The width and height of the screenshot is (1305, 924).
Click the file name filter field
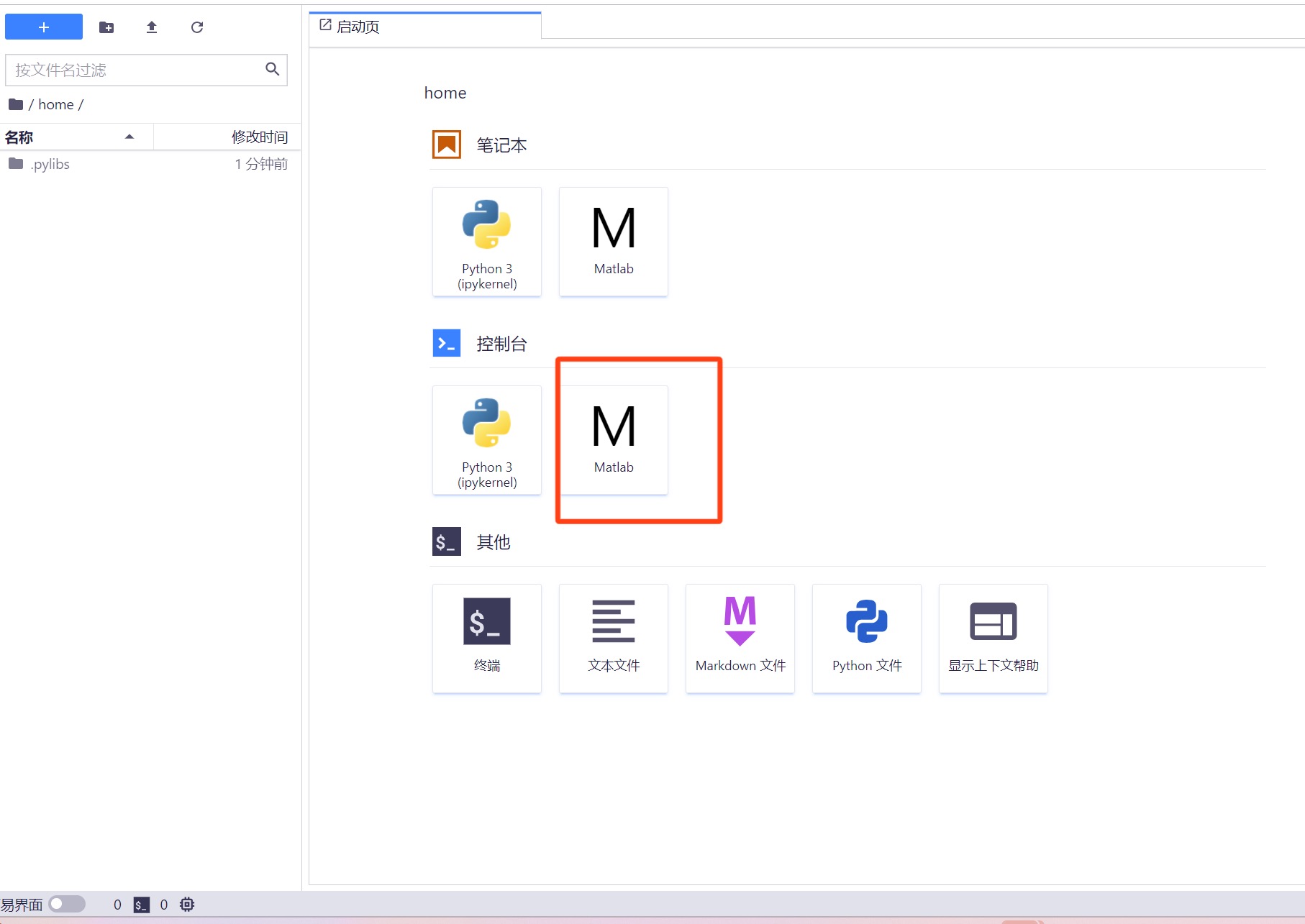point(137,70)
